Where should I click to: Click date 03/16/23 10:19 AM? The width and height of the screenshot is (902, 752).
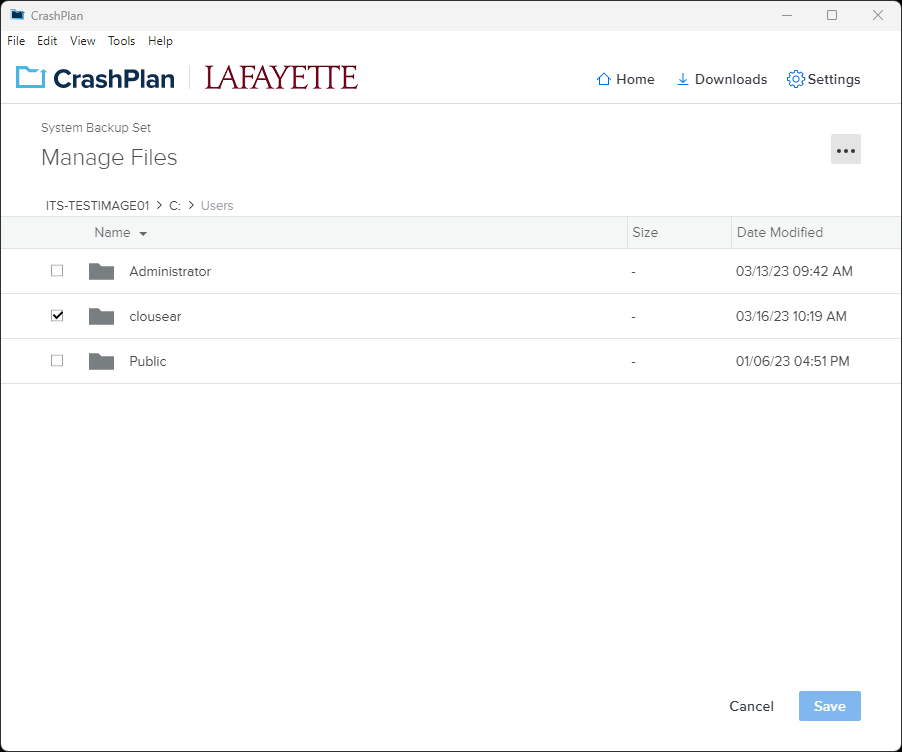(791, 316)
